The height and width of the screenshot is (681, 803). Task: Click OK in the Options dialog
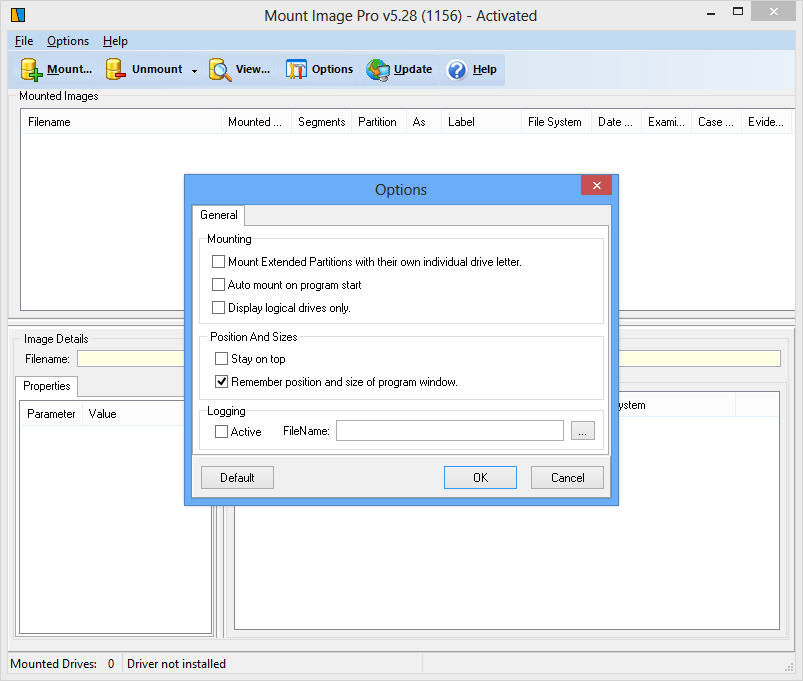480,478
